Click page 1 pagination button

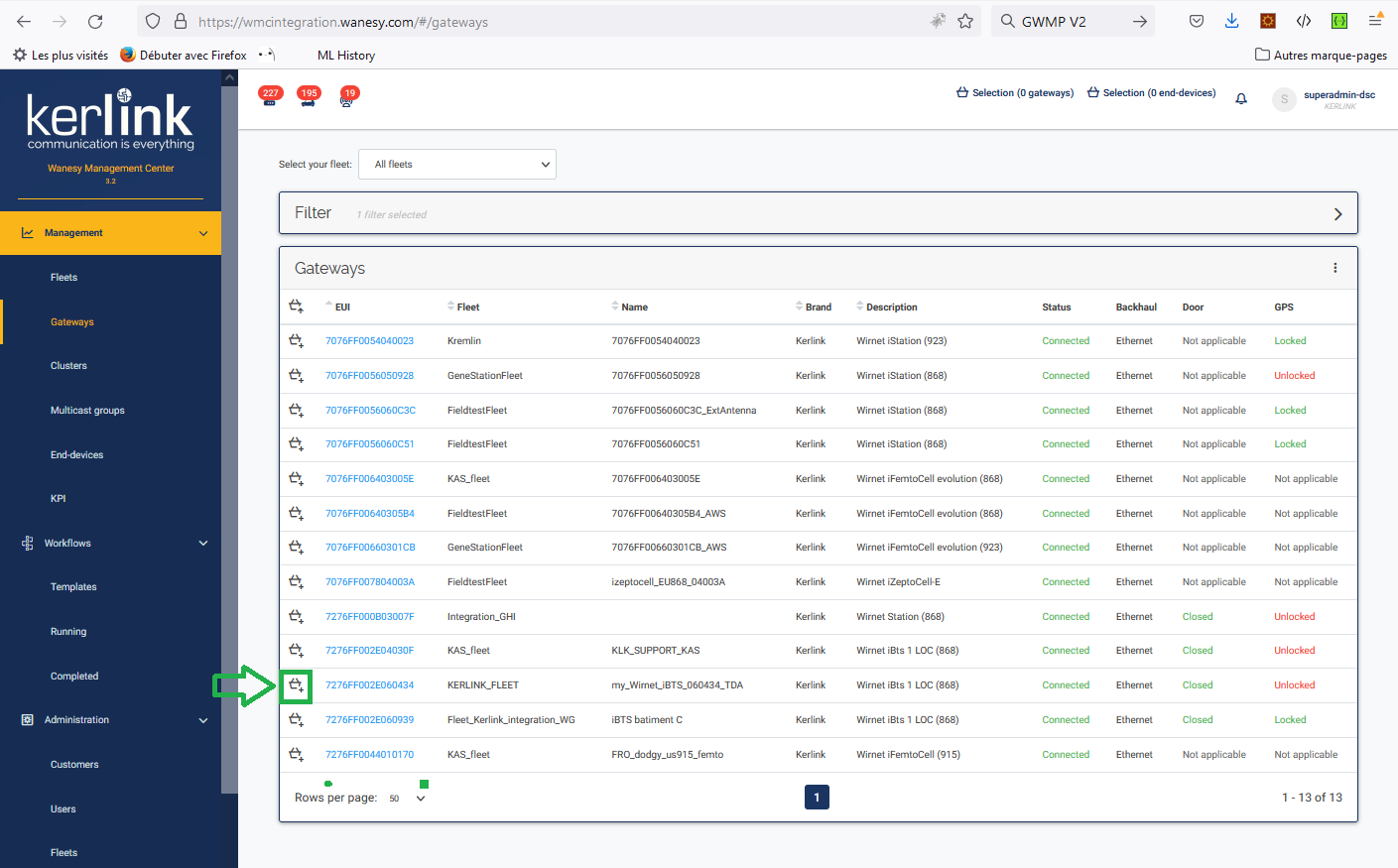[x=817, y=798]
